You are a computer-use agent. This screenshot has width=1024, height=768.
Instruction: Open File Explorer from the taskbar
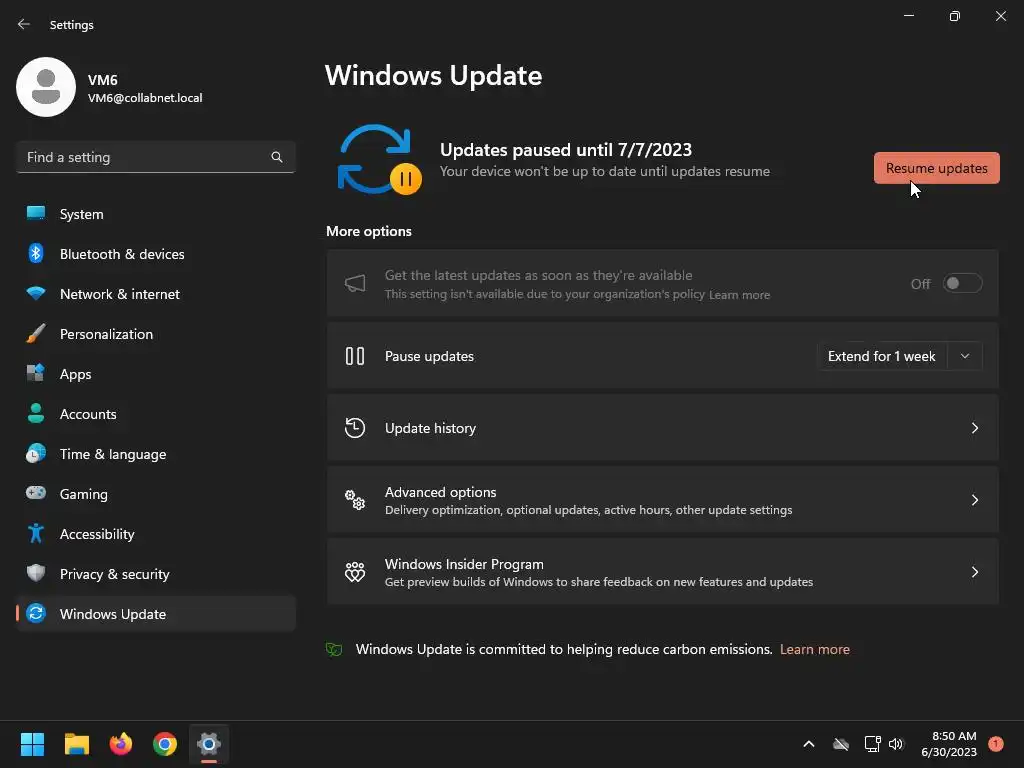click(76, 744)
